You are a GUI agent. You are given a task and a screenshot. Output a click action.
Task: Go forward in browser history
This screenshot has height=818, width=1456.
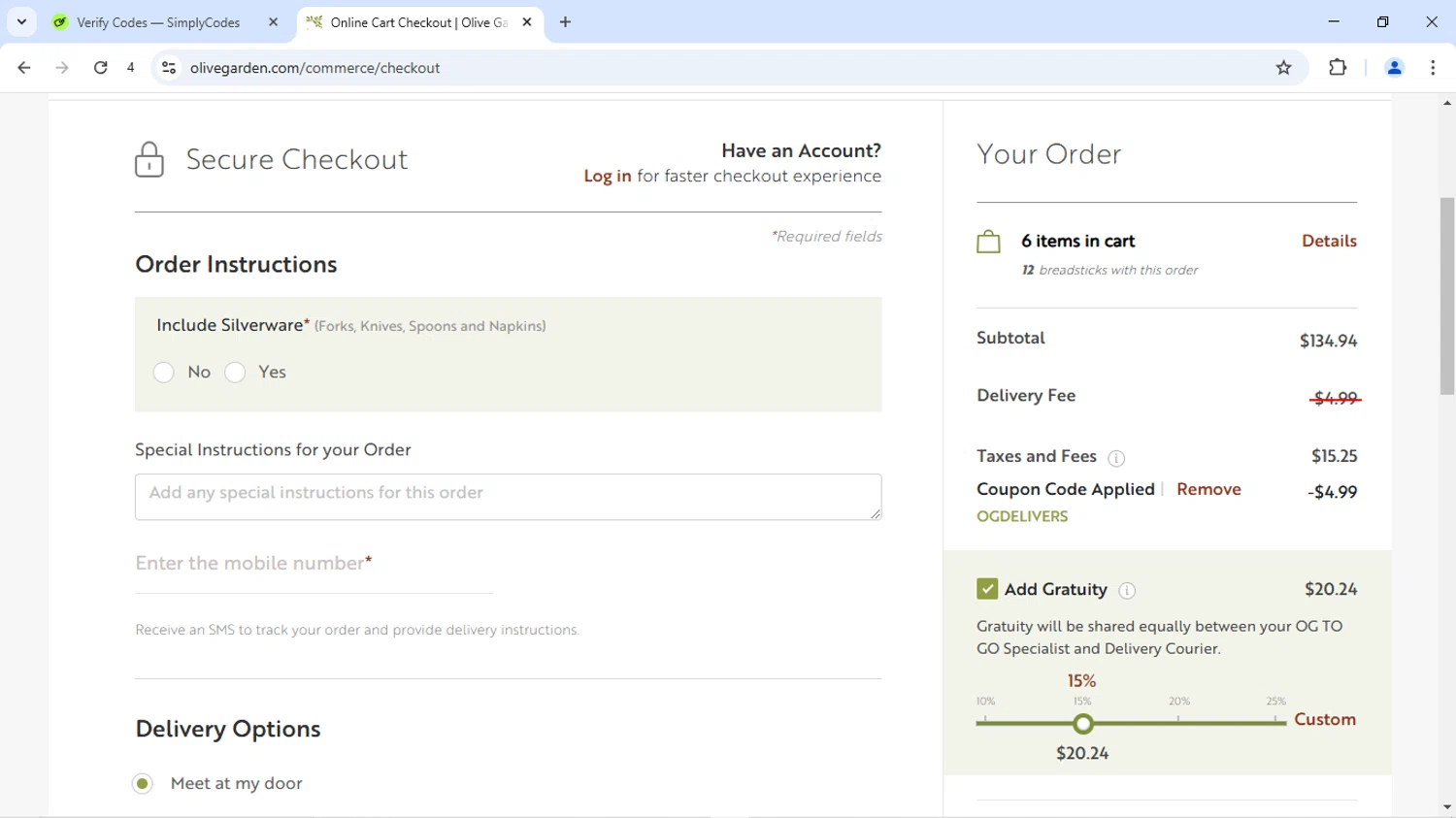tap(62, 68)
